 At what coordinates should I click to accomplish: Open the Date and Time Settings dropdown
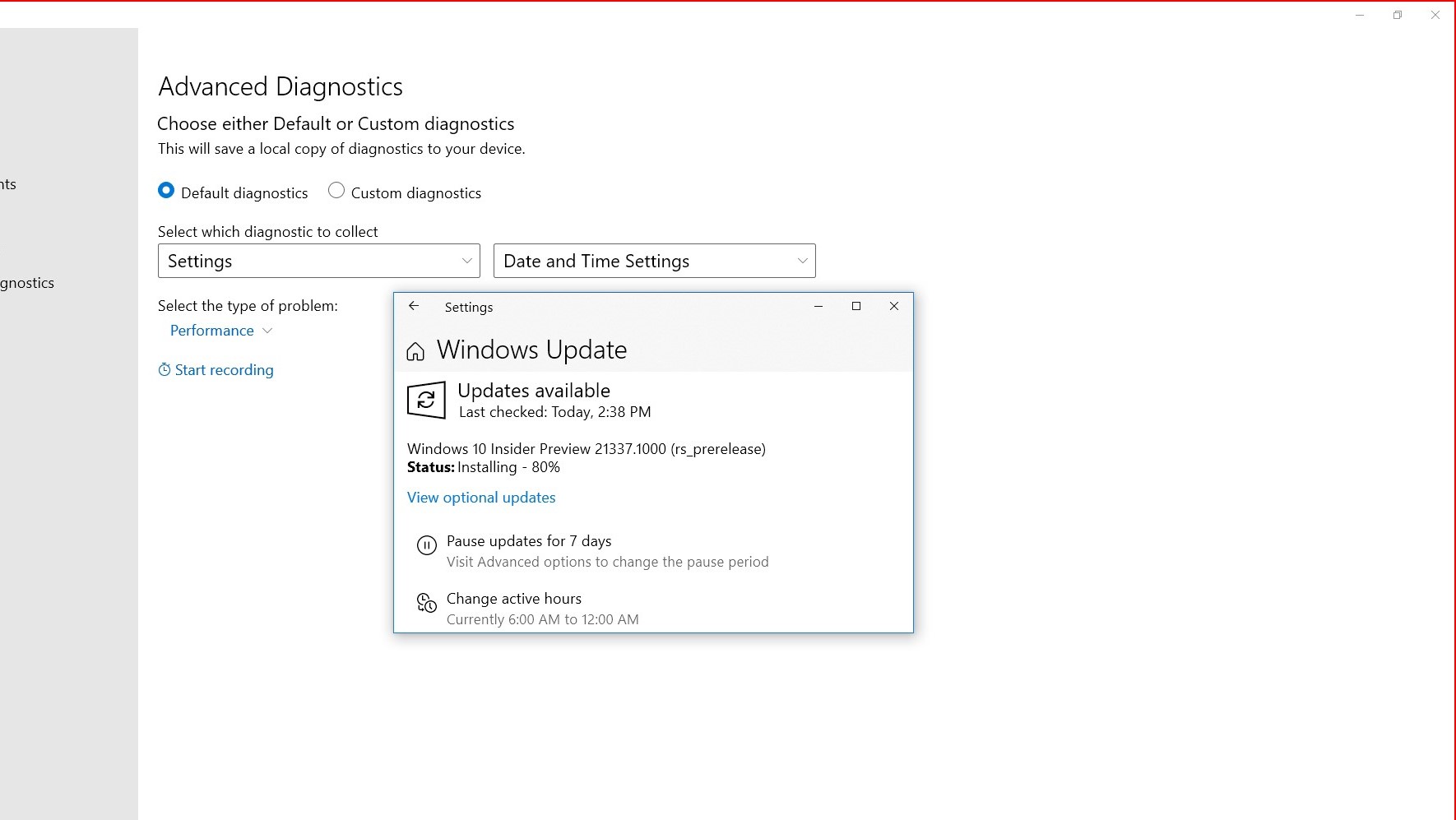655,261
